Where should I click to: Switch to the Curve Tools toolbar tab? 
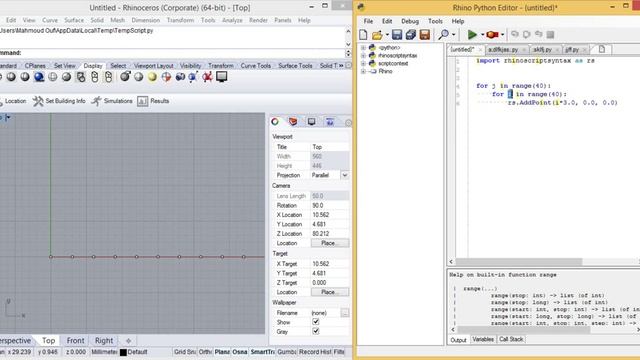click(256, 66)
